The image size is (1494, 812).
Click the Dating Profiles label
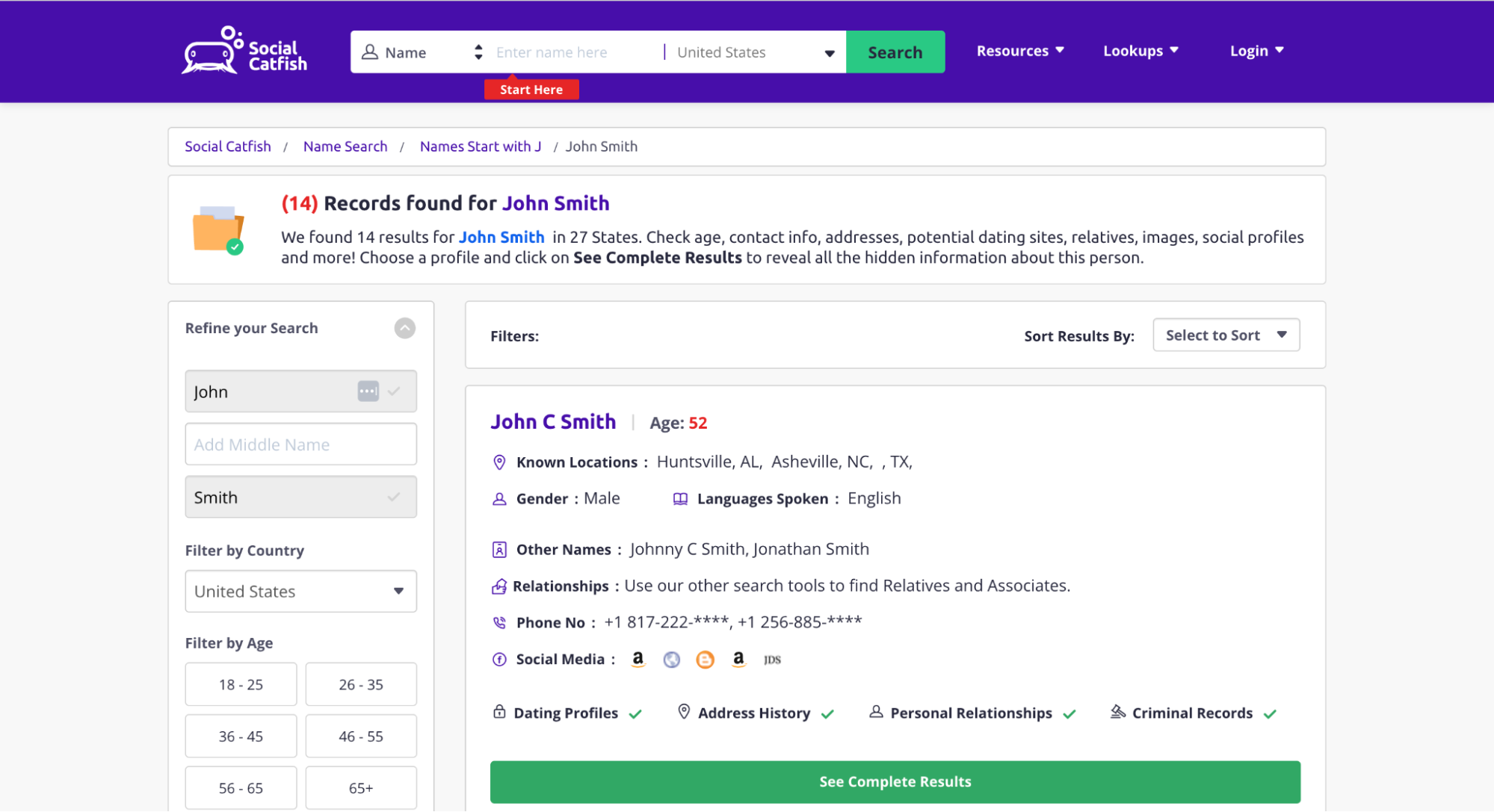(566, 713)
